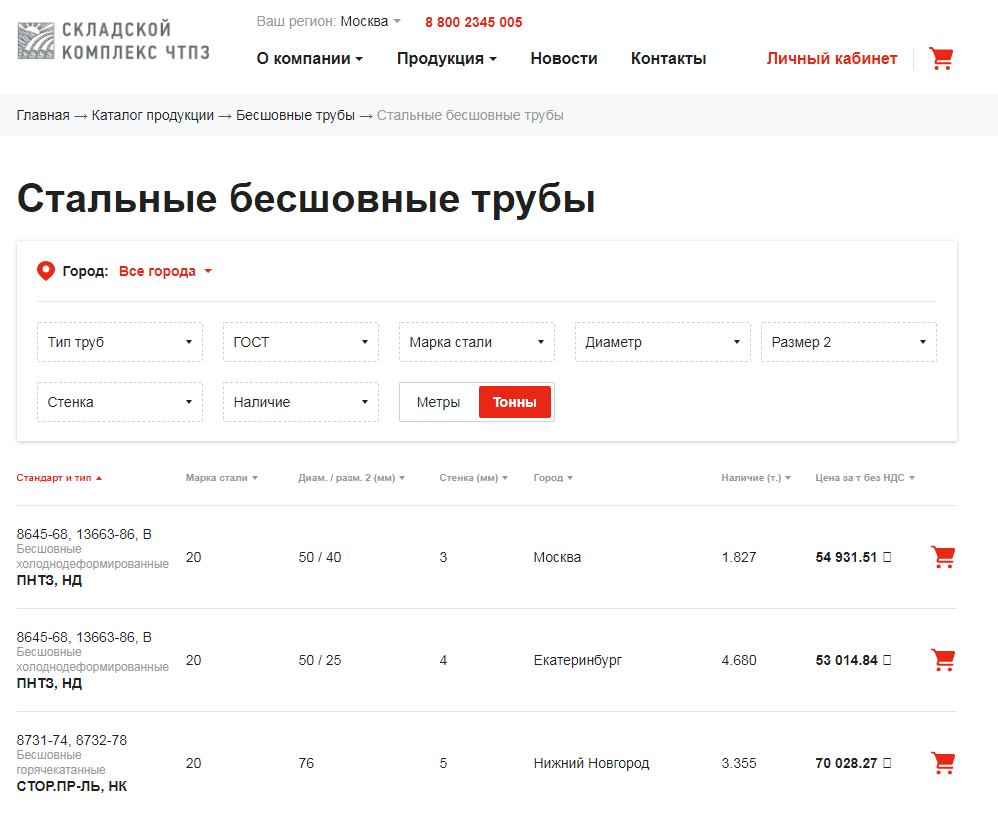The image size is (998, 813).
Task: Open the Новости page
Action: coord(564,59)
